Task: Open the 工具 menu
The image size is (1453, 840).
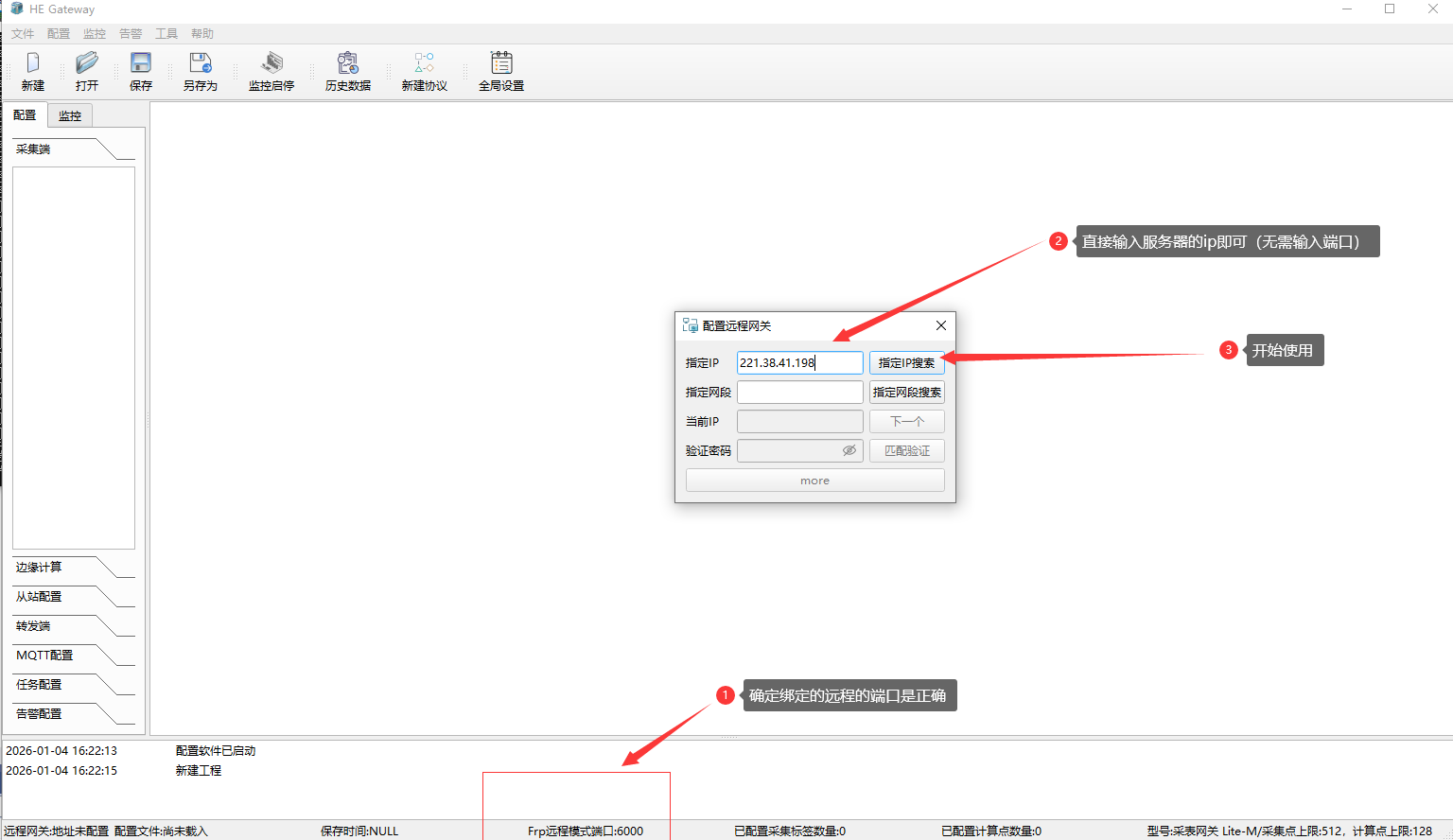Action: tap(166, 34)
